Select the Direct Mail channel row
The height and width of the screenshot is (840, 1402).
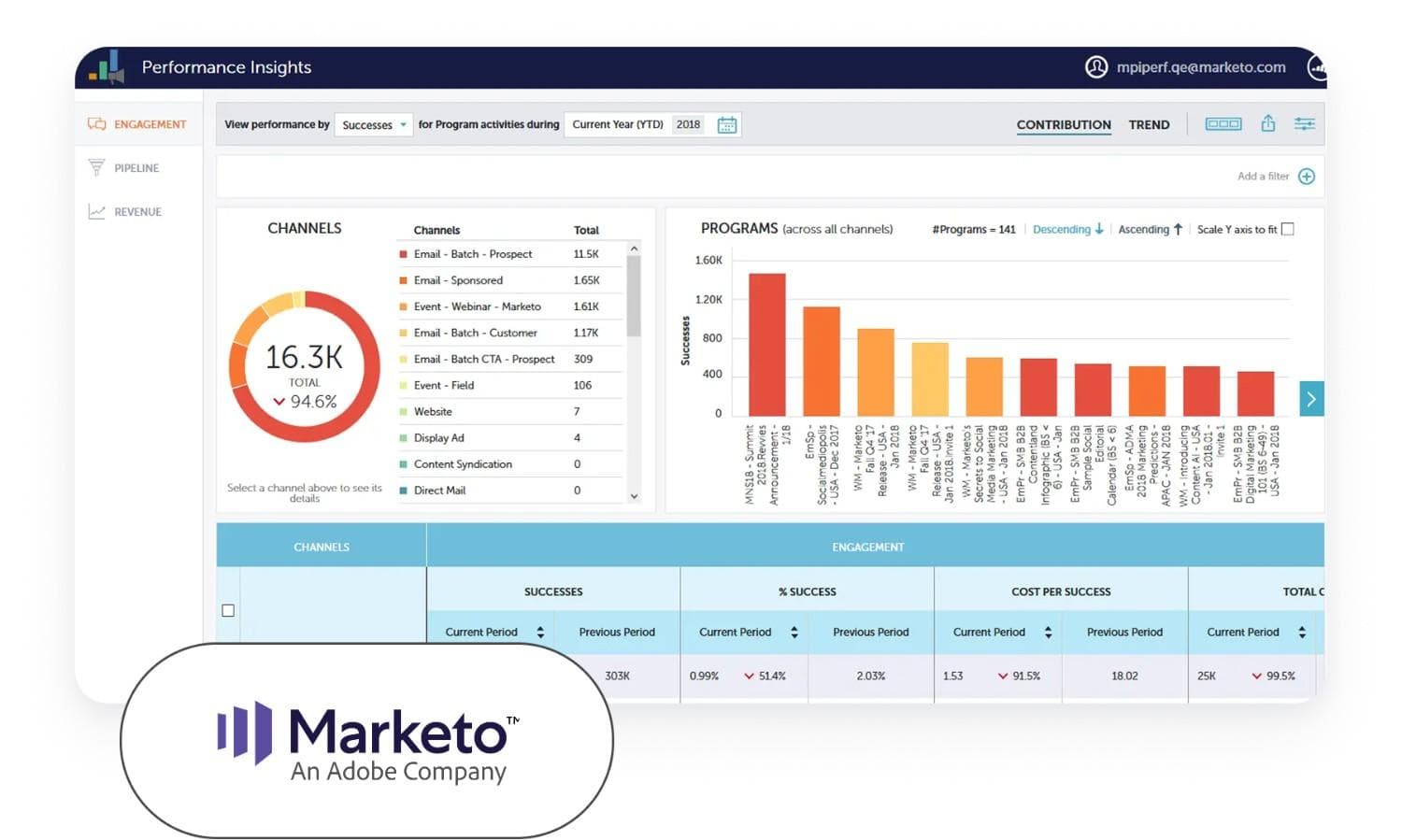510,490
